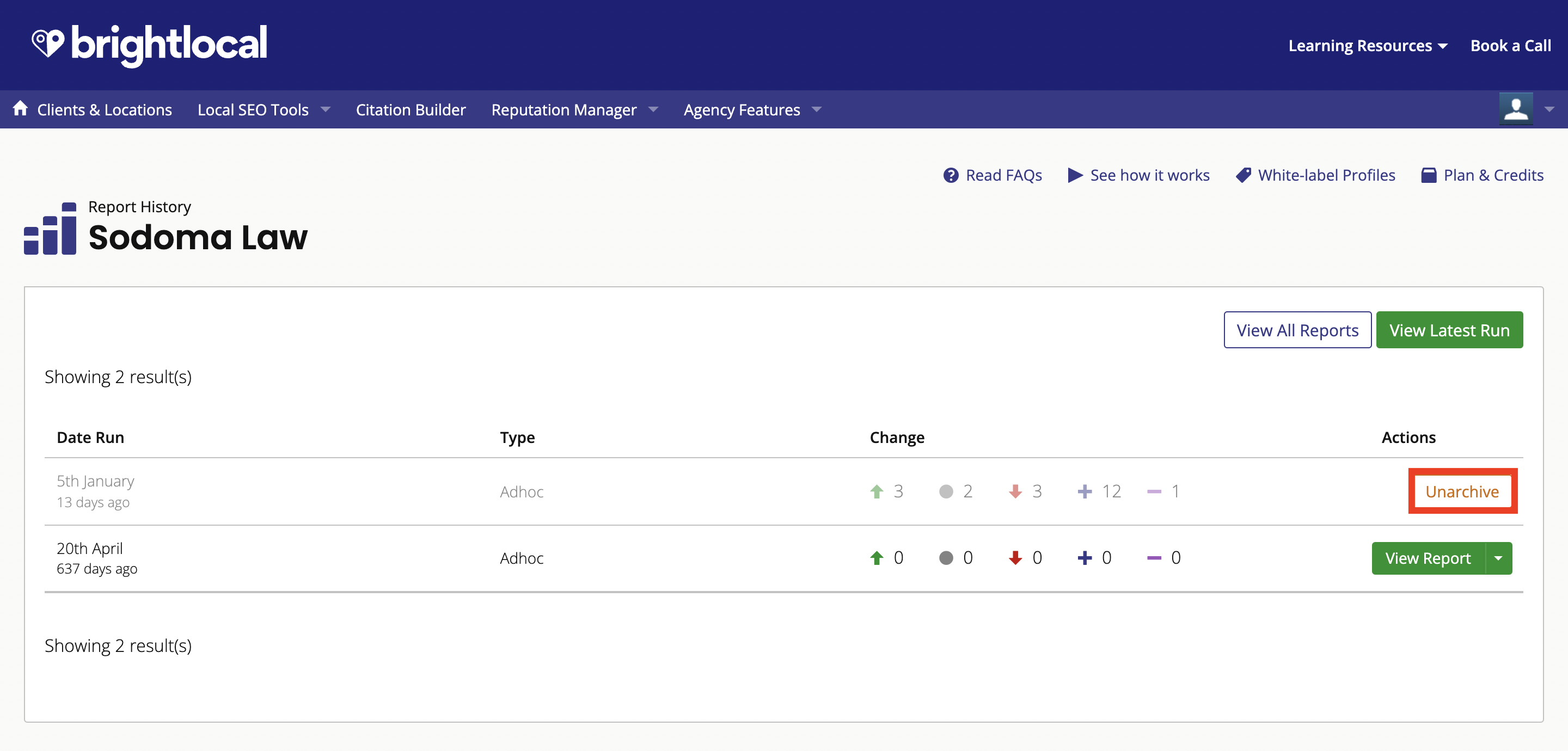Open Reputation Manager menu item

coord(563,109)
